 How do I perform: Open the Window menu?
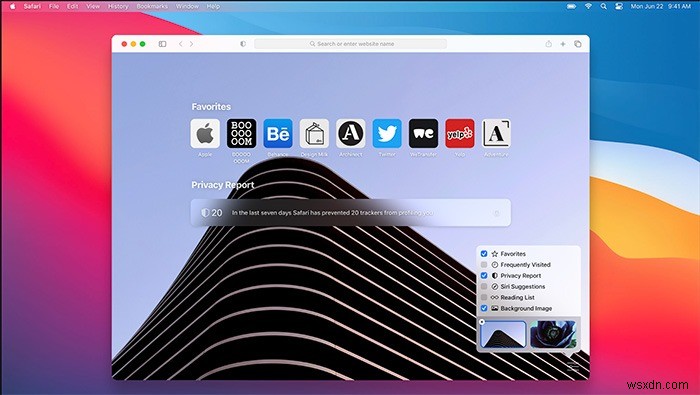[187, 6]
